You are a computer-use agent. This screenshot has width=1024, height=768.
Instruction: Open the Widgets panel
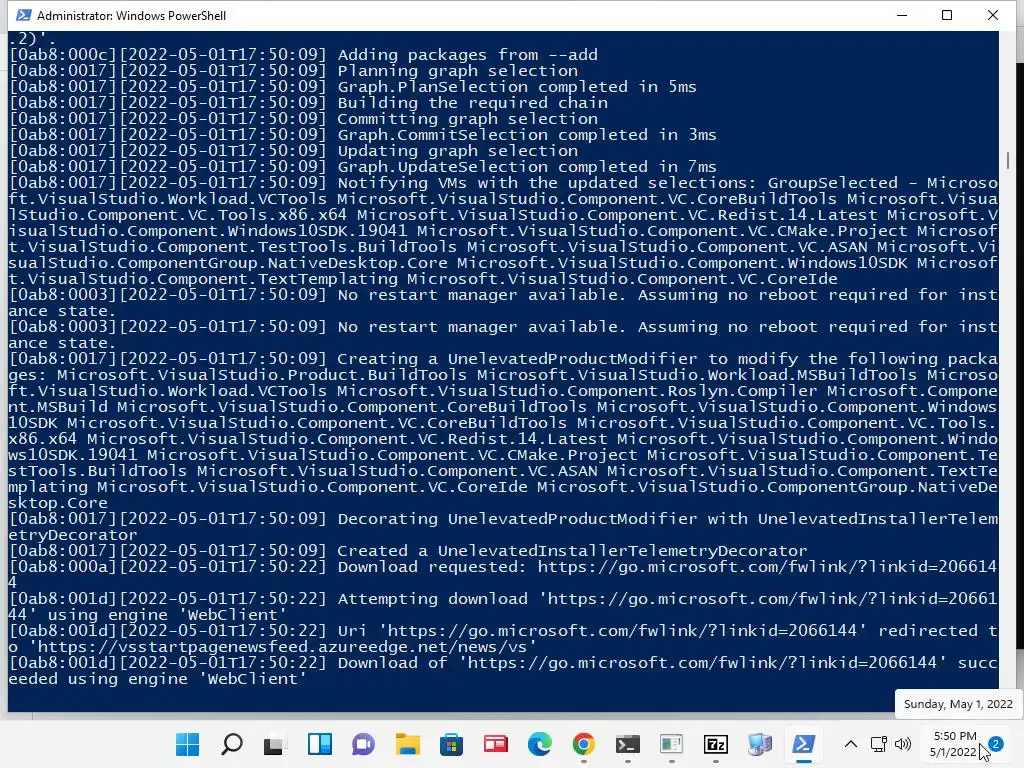coord(319,744)
